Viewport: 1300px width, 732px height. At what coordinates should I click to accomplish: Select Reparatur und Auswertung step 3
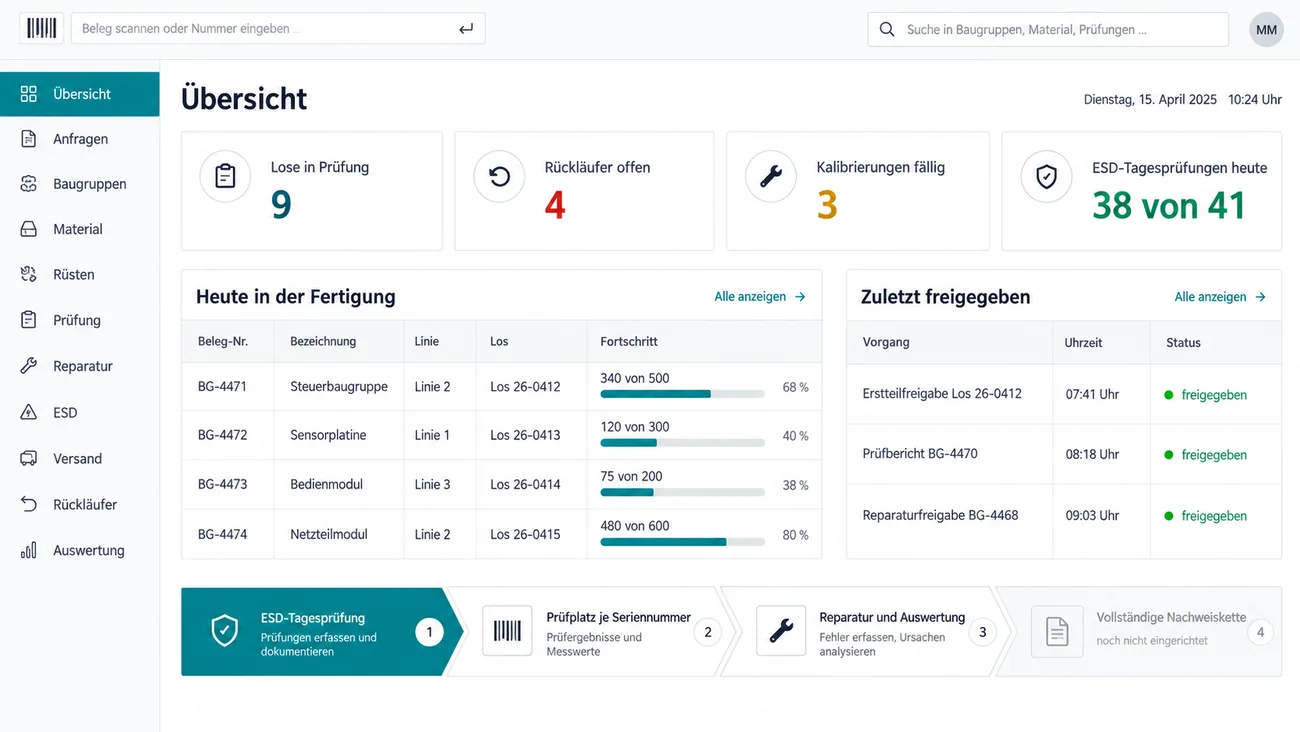pyautogui.click(x=868, y=631)
